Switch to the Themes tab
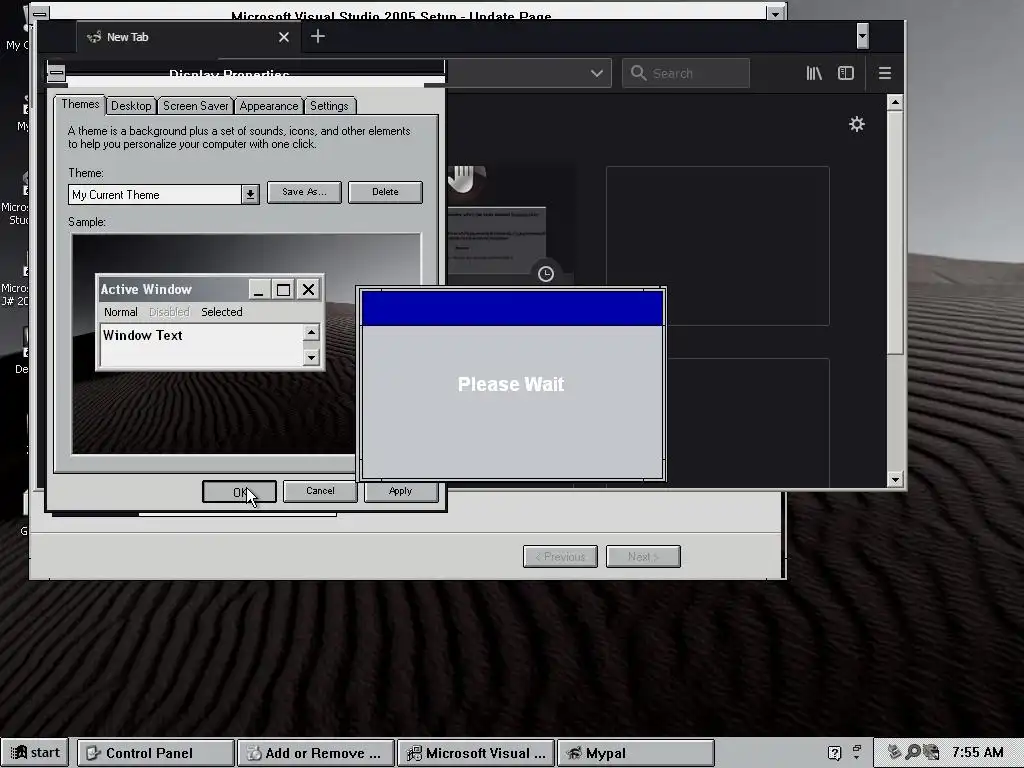 (x=80, y=104)
